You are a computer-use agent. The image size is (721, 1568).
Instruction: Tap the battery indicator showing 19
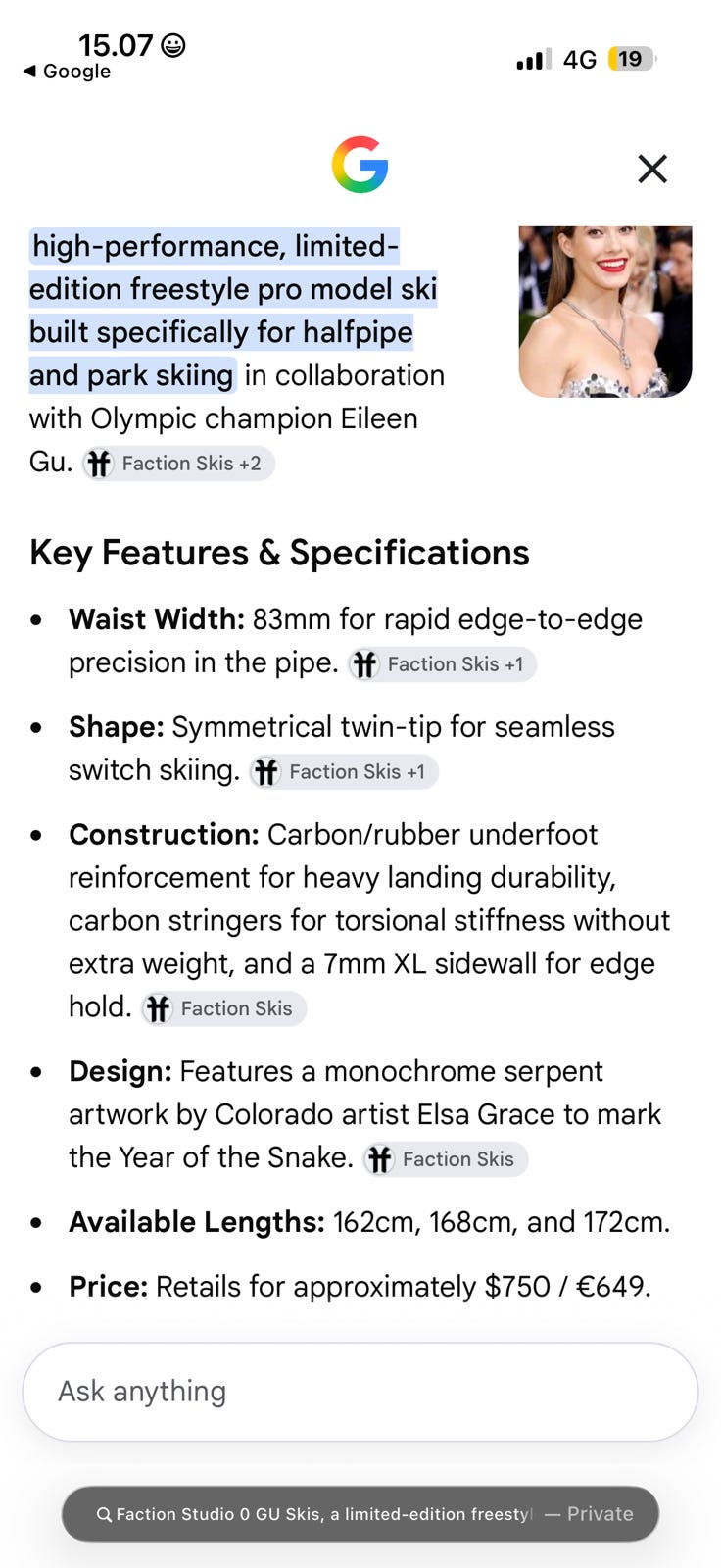click(632, 59)
